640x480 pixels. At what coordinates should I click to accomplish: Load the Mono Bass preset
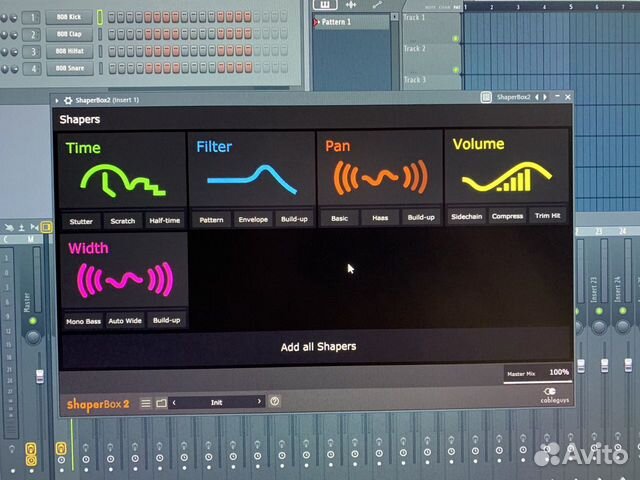pos(83,321)
